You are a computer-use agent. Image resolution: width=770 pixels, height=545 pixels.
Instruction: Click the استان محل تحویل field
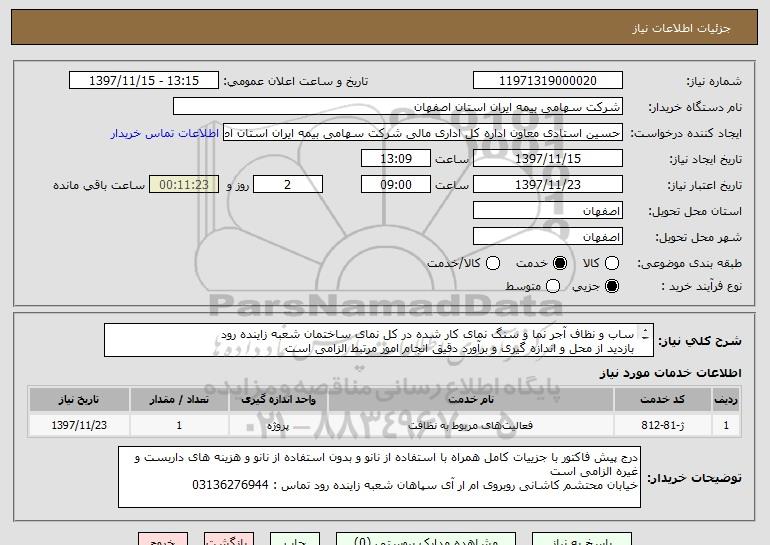[x=548, y=211]
